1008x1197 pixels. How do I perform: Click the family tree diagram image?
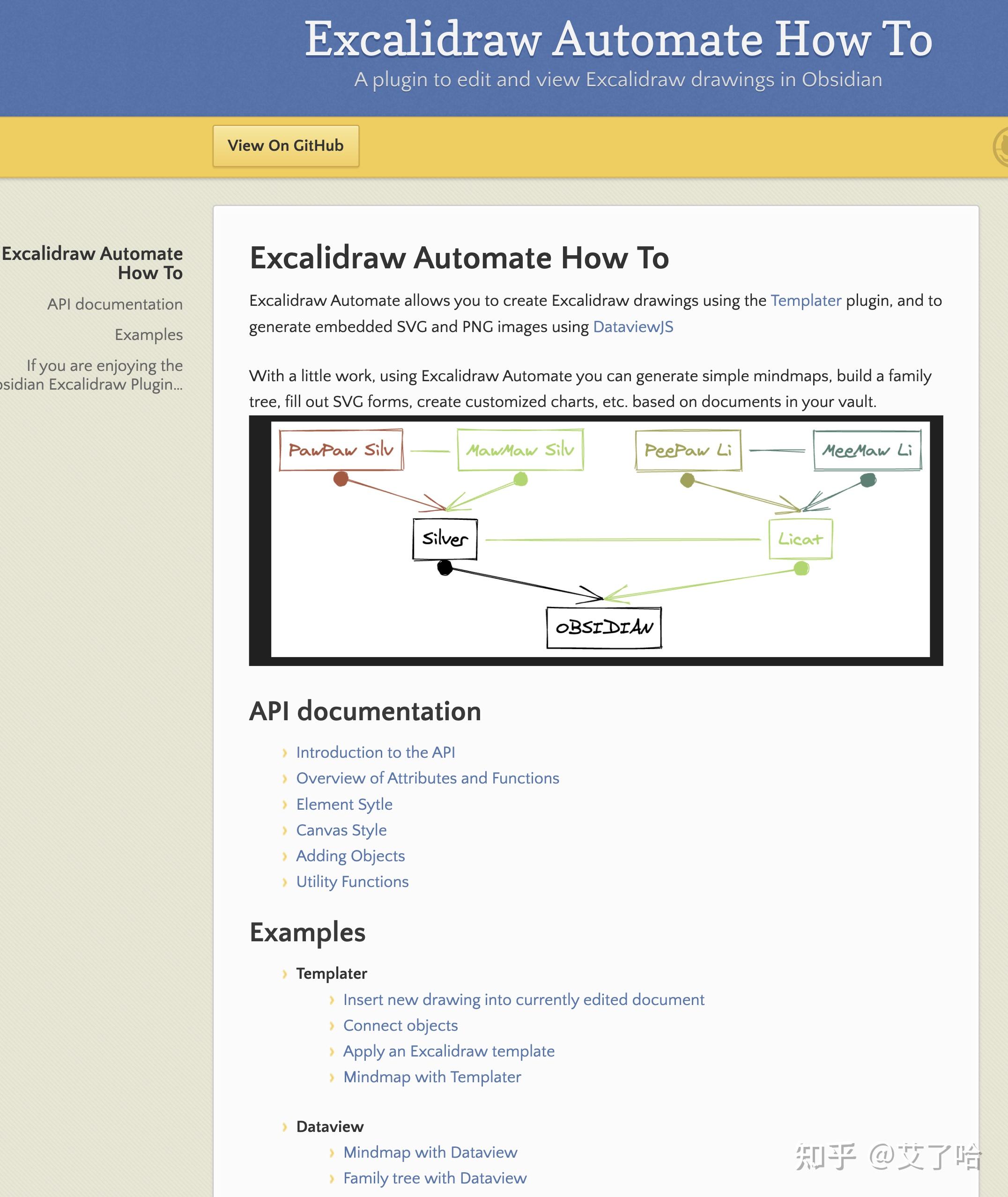coord(595,540)
